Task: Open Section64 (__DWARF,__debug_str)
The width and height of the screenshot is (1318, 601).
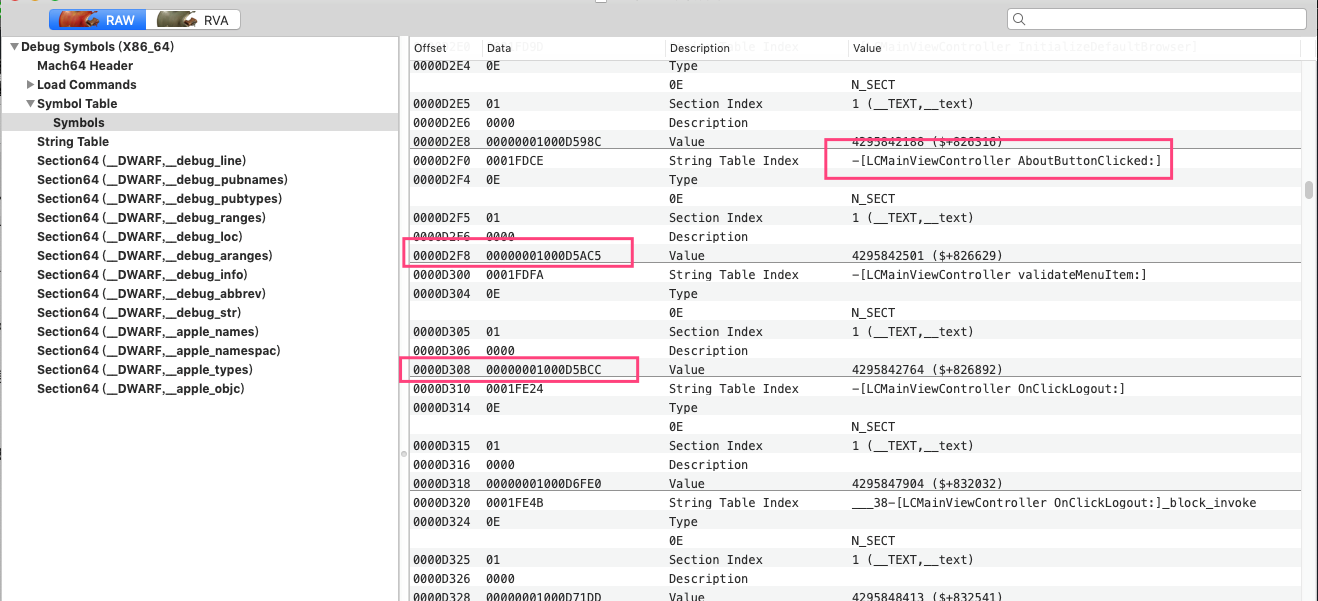Action: pos(139,313)
